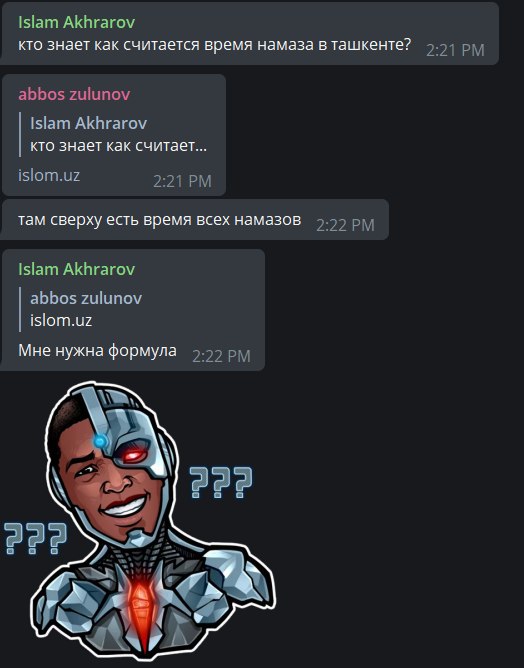
Task: Click the red cybernetic eye on the sticker
Action: 133,456
